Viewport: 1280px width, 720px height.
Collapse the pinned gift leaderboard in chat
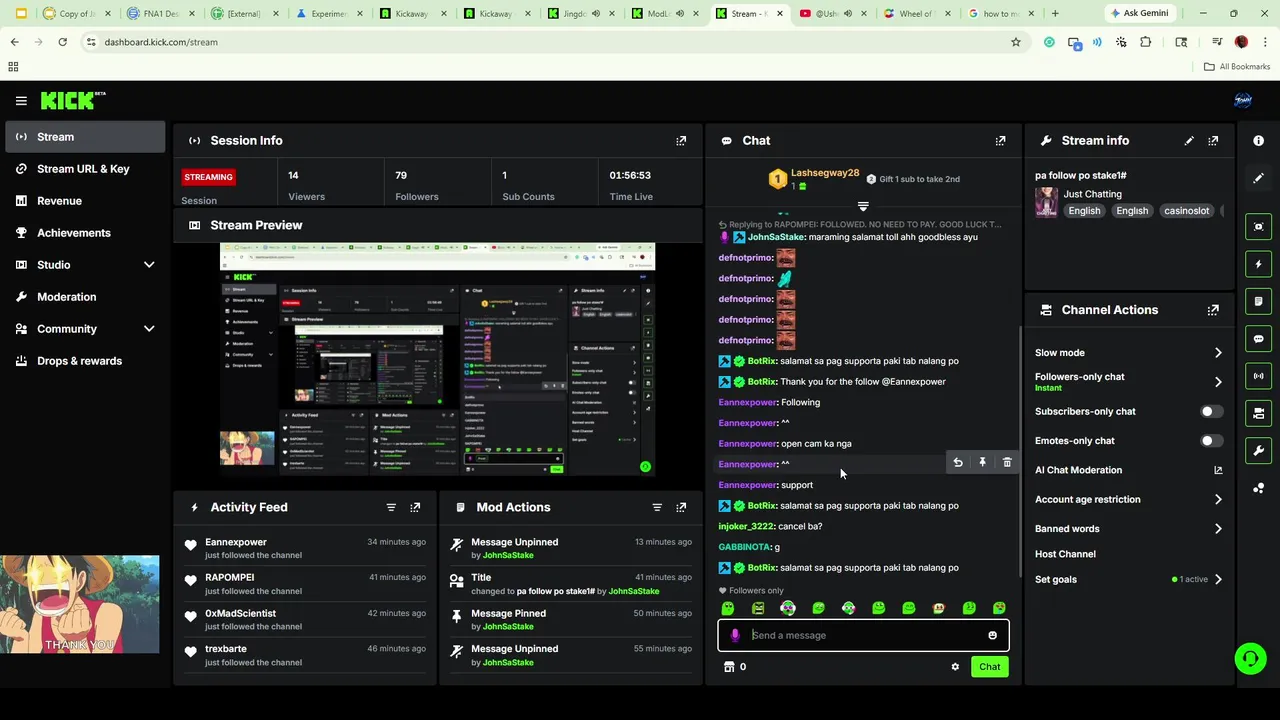pyautogui.click(x=863, y=207)
